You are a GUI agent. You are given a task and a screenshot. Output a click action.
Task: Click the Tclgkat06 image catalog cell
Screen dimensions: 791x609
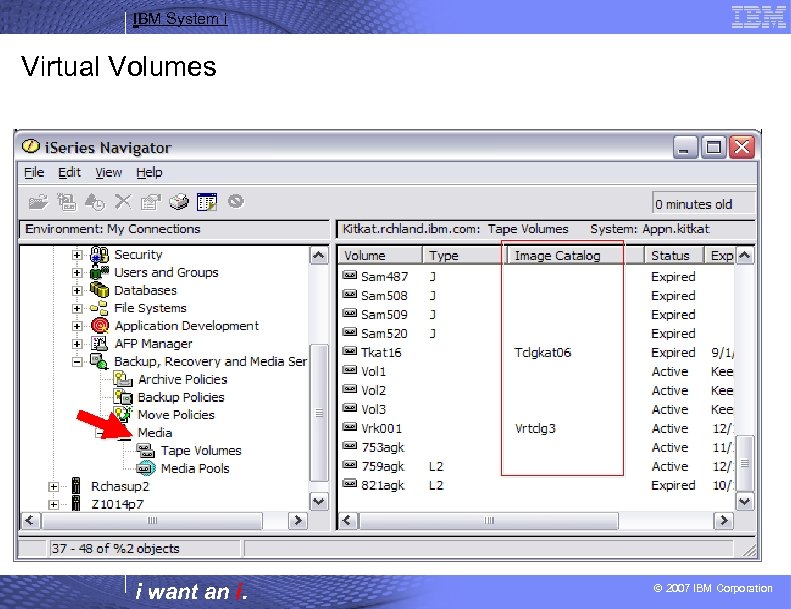pyautogui.click(x=542, y=352)
